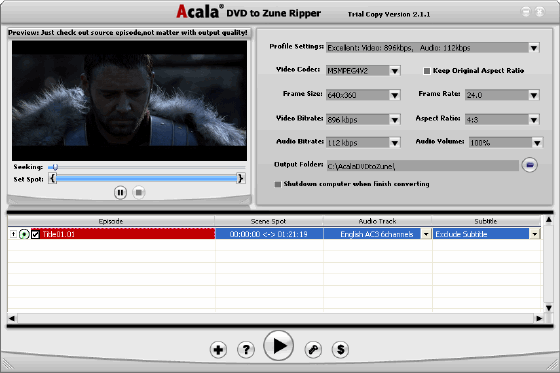Click the Subtitle column header

486,221
